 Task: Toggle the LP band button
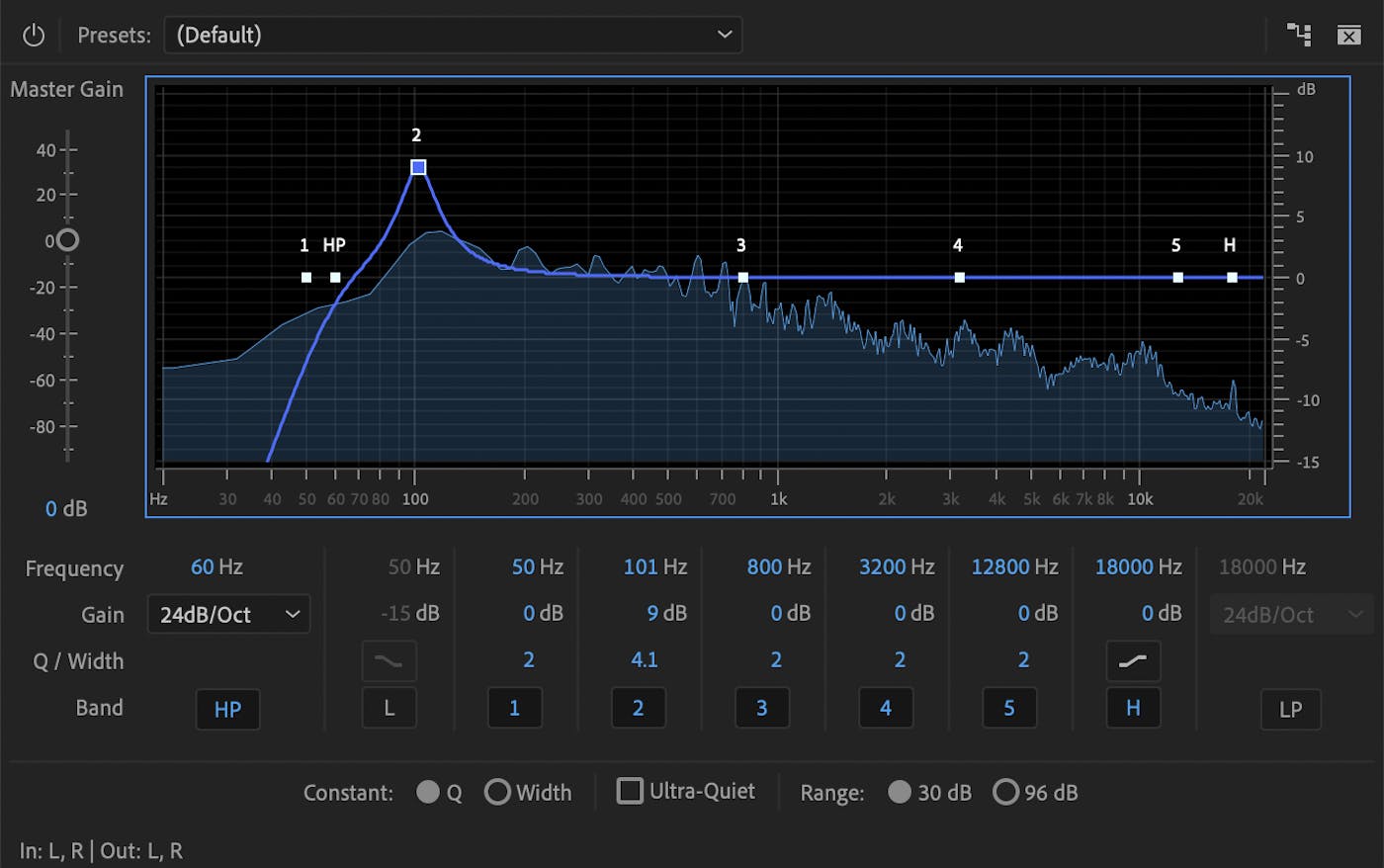point(1290,709)
